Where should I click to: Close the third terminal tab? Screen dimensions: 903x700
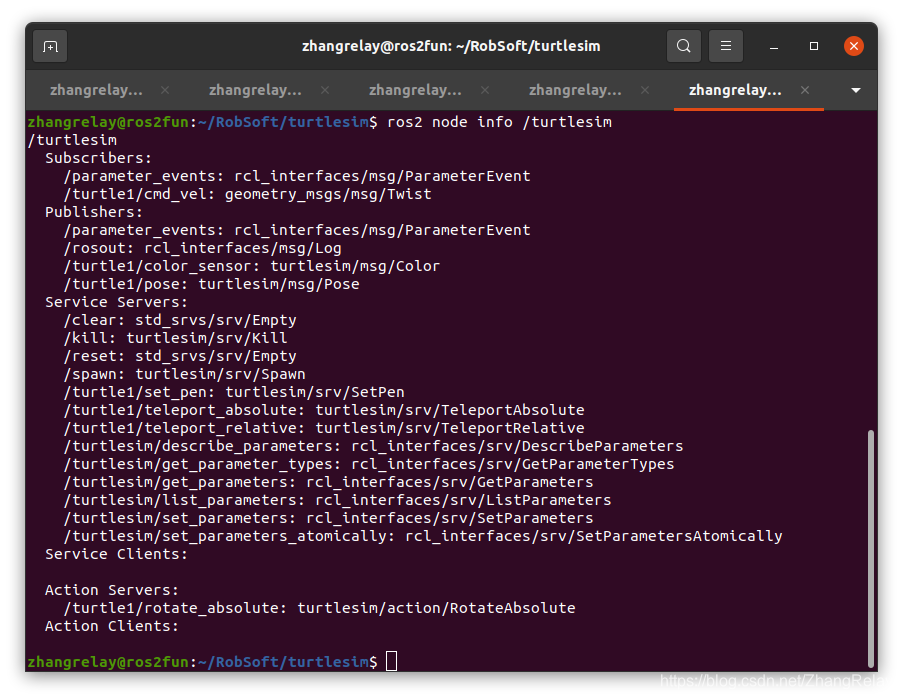tap(485, 90)
